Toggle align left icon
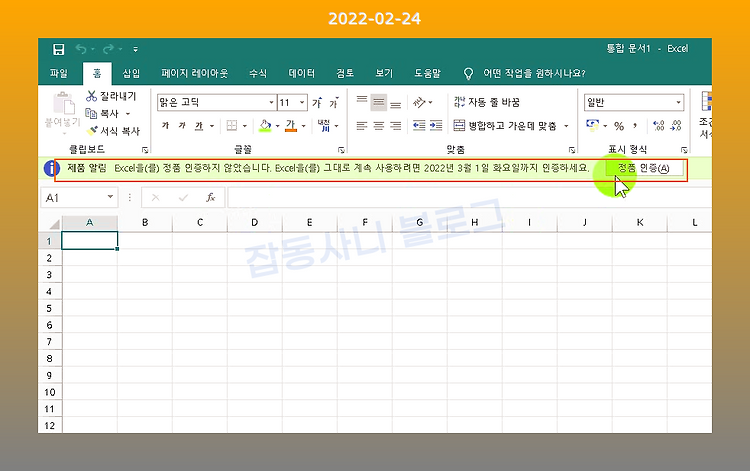 tap(362, 126)
